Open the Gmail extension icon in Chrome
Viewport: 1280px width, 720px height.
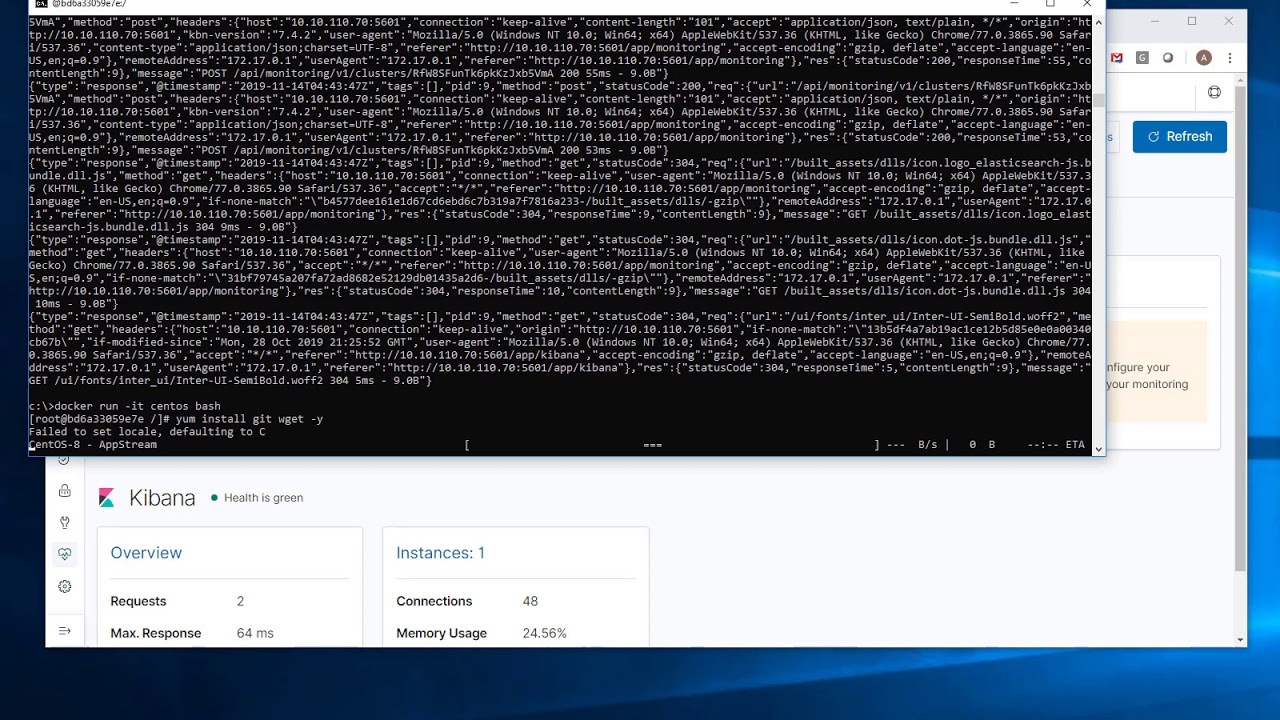tap(1117, 58)
